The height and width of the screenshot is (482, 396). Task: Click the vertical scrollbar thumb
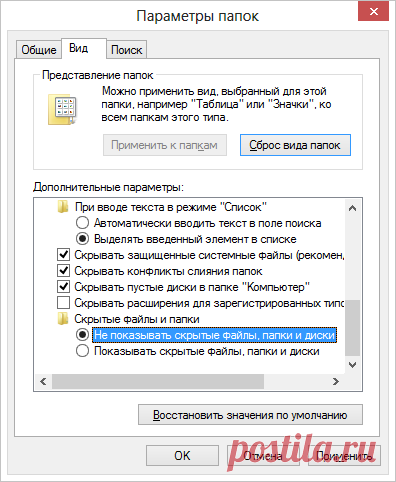(x=352, y=328)
